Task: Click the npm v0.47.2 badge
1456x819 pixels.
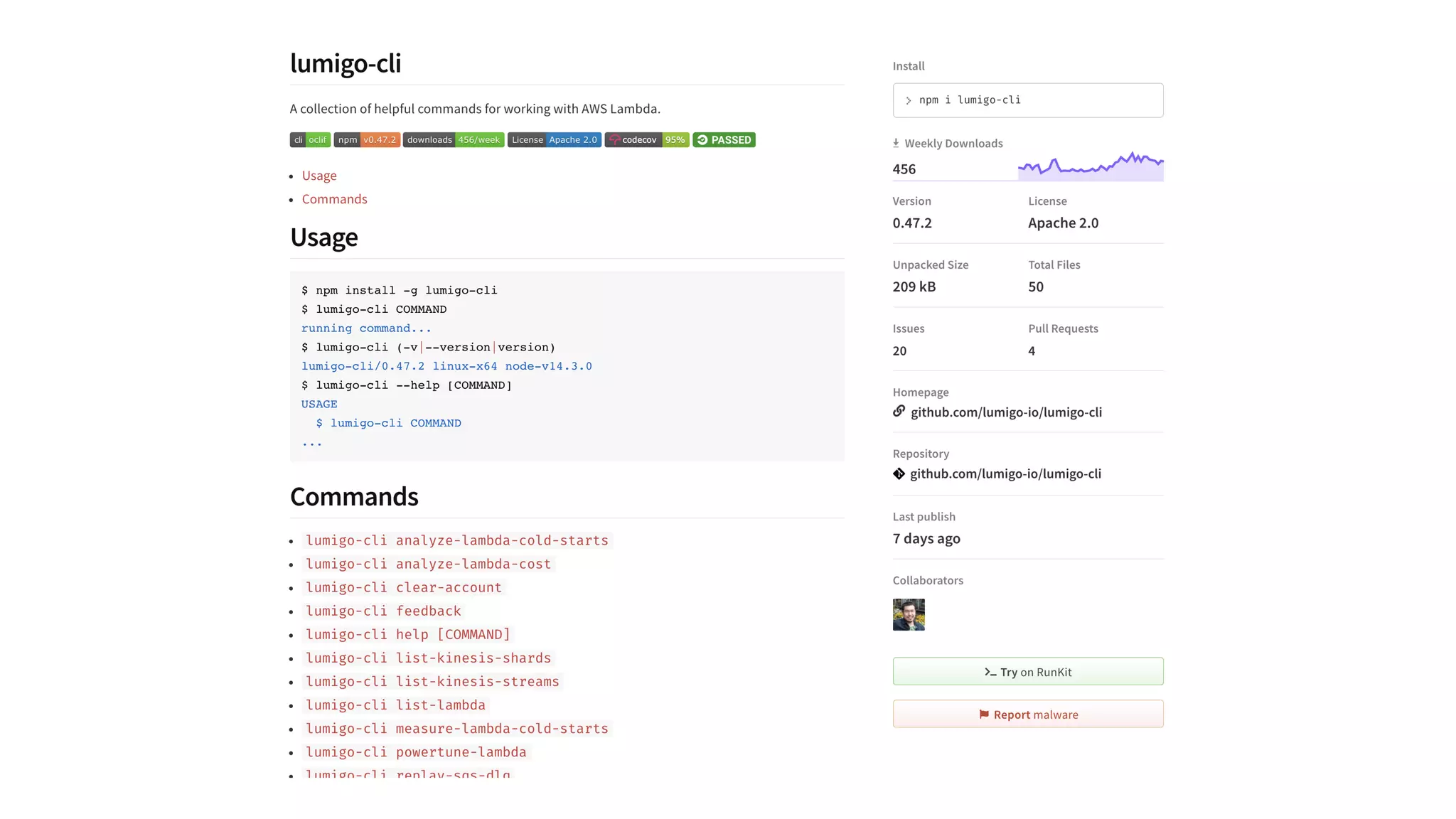Action: pyautogui.click(x=367, y=140)
